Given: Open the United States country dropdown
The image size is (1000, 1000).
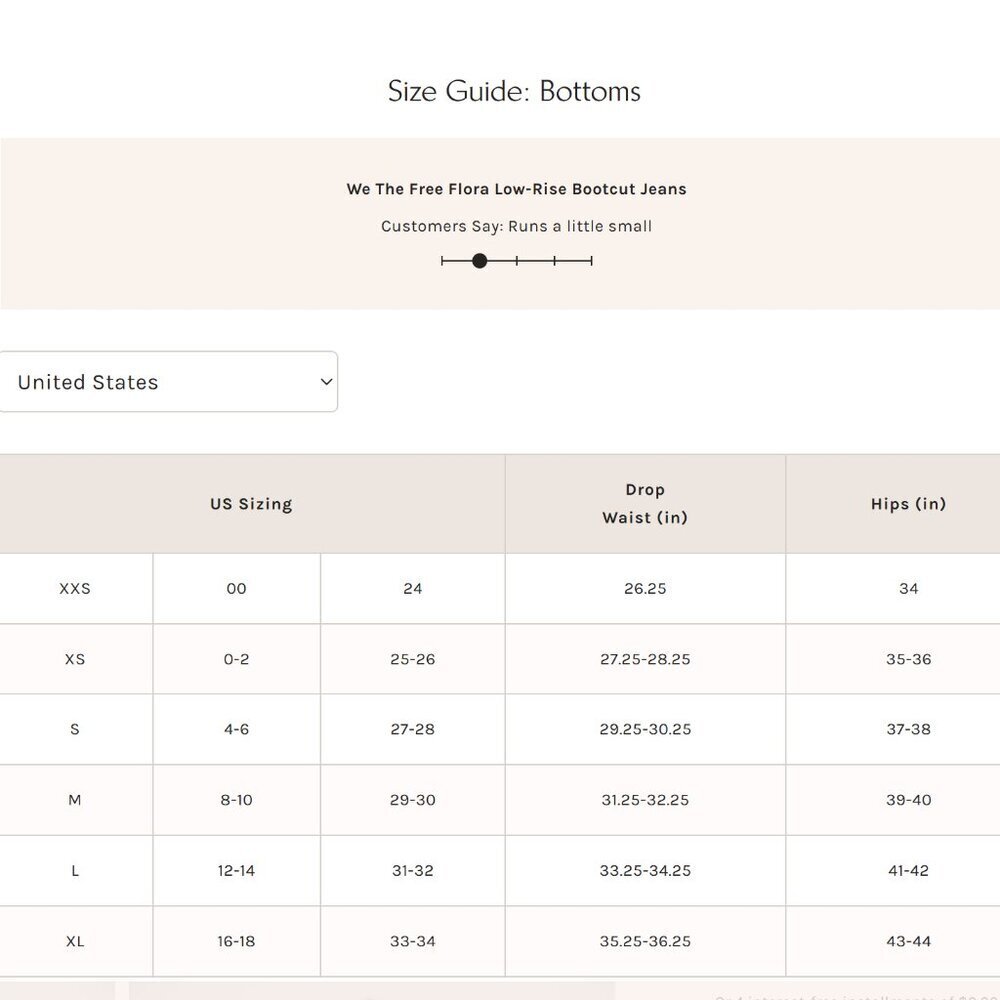Looking at the screenshot, I should [168, 381].
